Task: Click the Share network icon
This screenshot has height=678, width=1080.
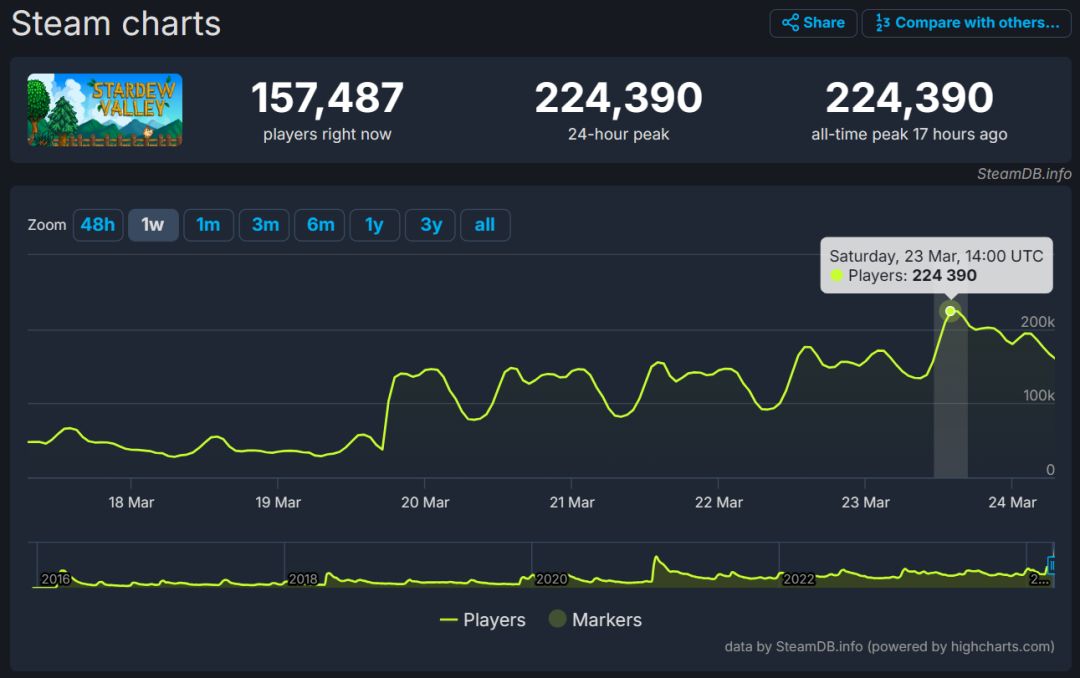Action: tap(790, 23)
